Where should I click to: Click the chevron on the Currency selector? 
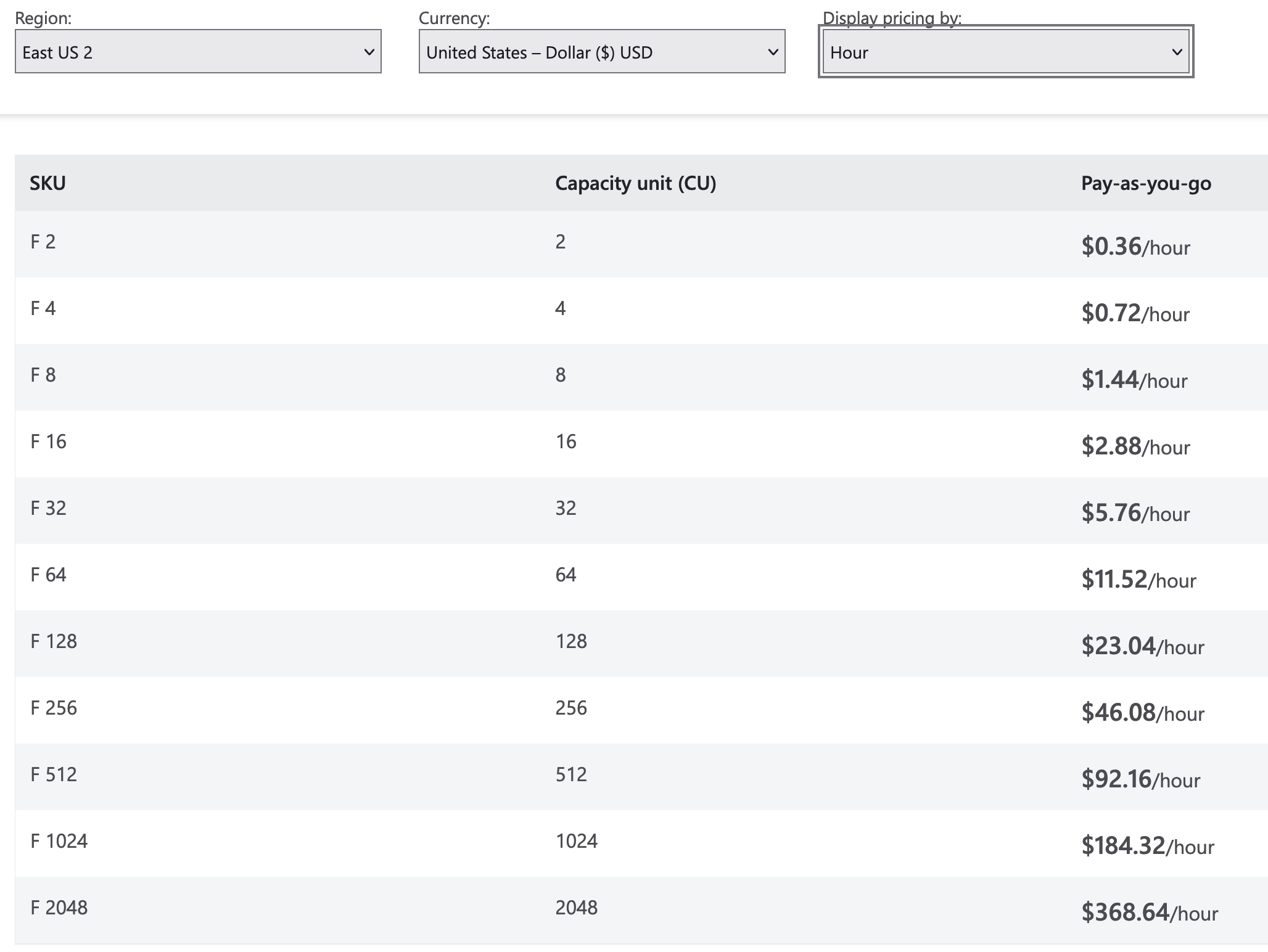pyautogui.click(x=773, y=53)
